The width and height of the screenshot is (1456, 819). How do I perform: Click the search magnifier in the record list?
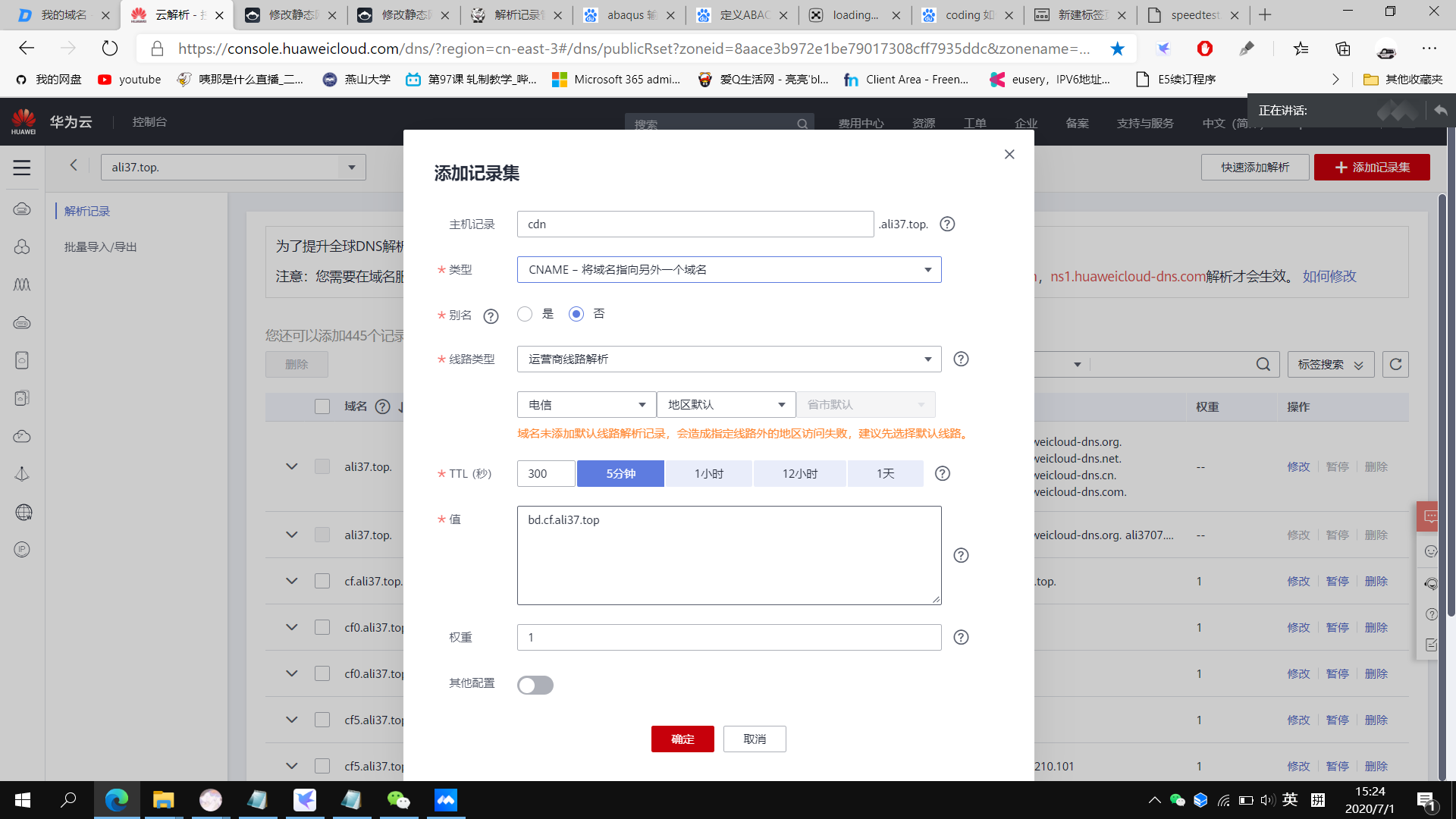tap(1263, 365)
